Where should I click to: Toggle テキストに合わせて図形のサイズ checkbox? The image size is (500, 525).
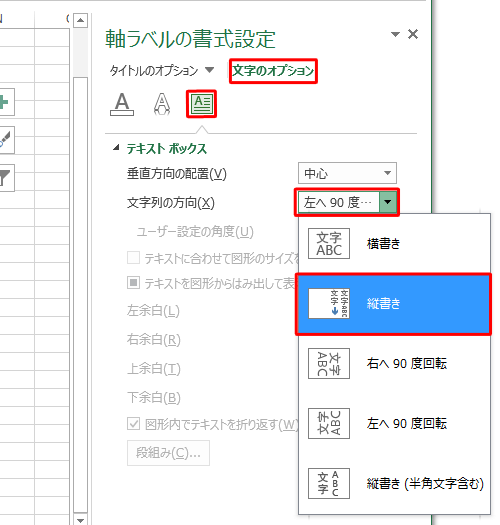[x=133, y=258]
